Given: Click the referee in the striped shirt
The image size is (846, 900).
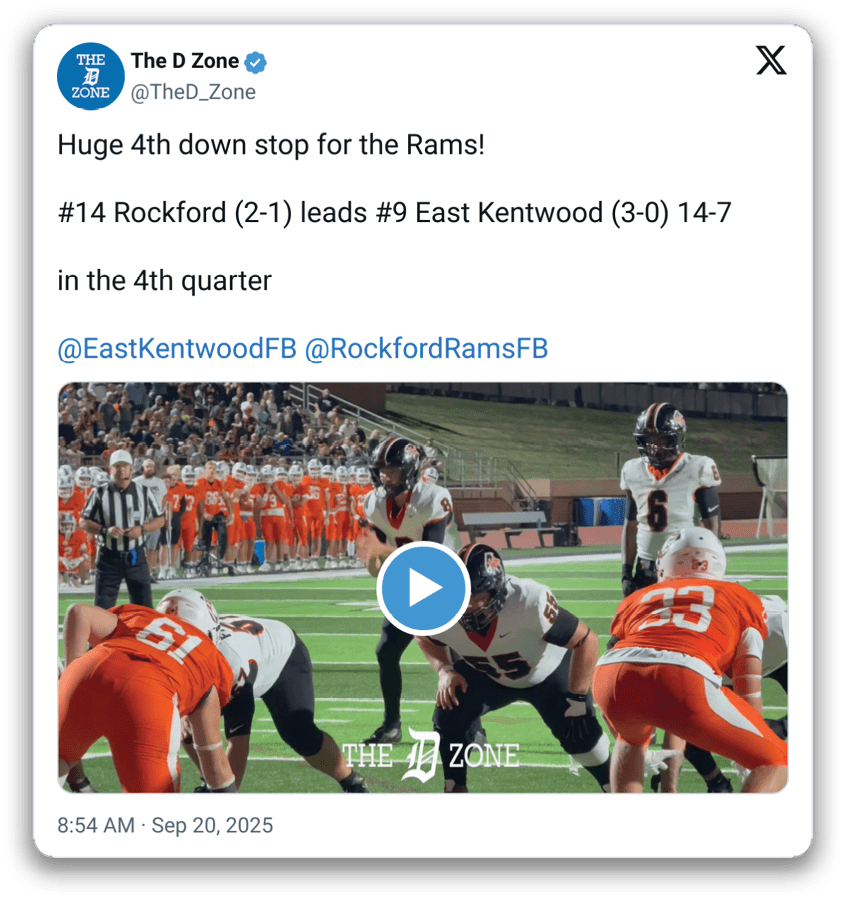Looking at the screenshot, I should tap(122, 528).
